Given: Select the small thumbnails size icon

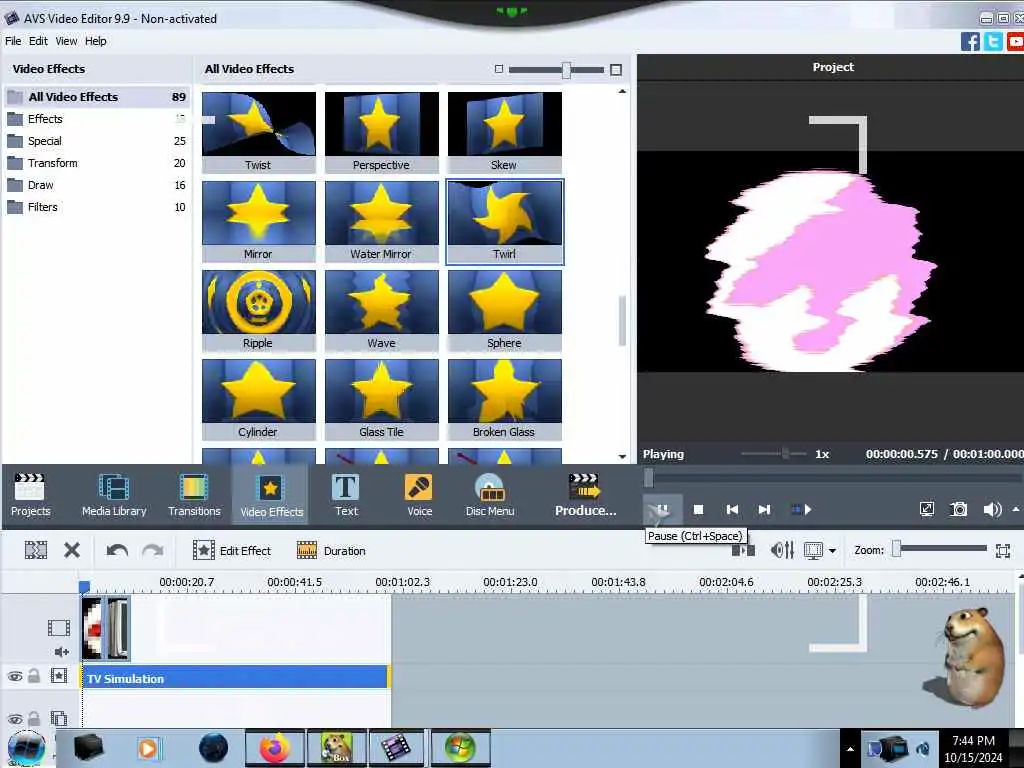Looking at the screenshot, I should tap(499, 69).
